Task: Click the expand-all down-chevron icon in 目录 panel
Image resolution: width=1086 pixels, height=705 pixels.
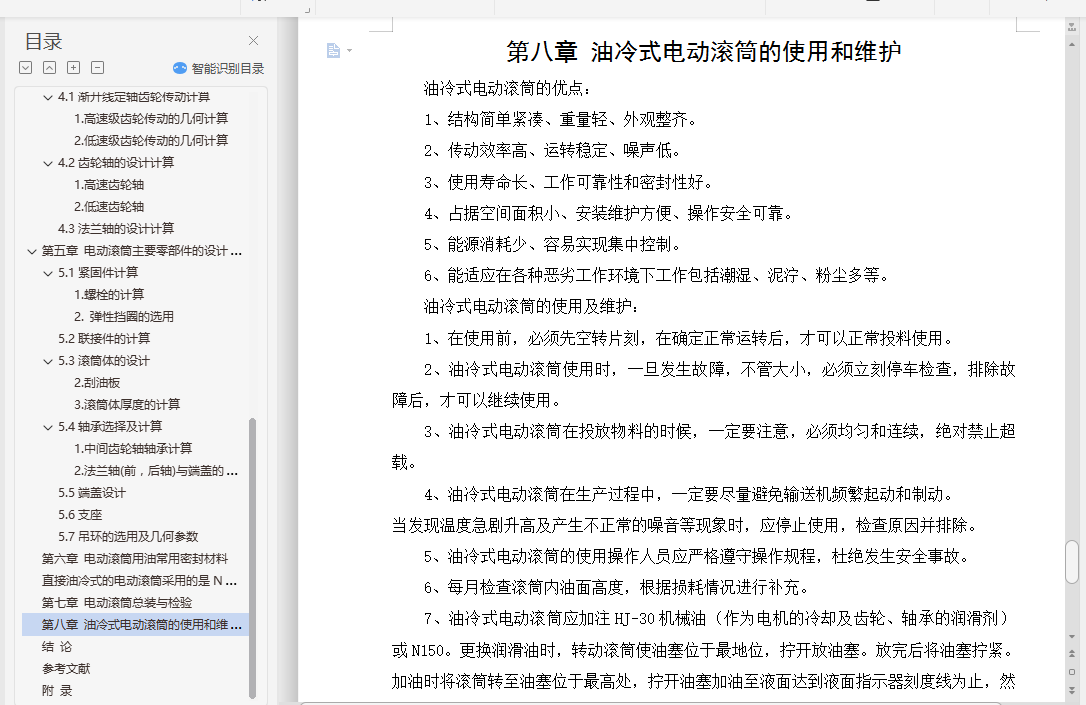Action: [x=26, y=68]
